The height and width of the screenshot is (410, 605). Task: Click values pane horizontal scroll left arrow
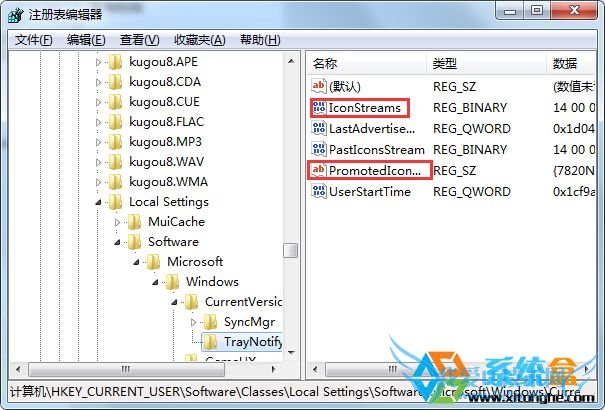pyautogui.click(x=315, y=369)
